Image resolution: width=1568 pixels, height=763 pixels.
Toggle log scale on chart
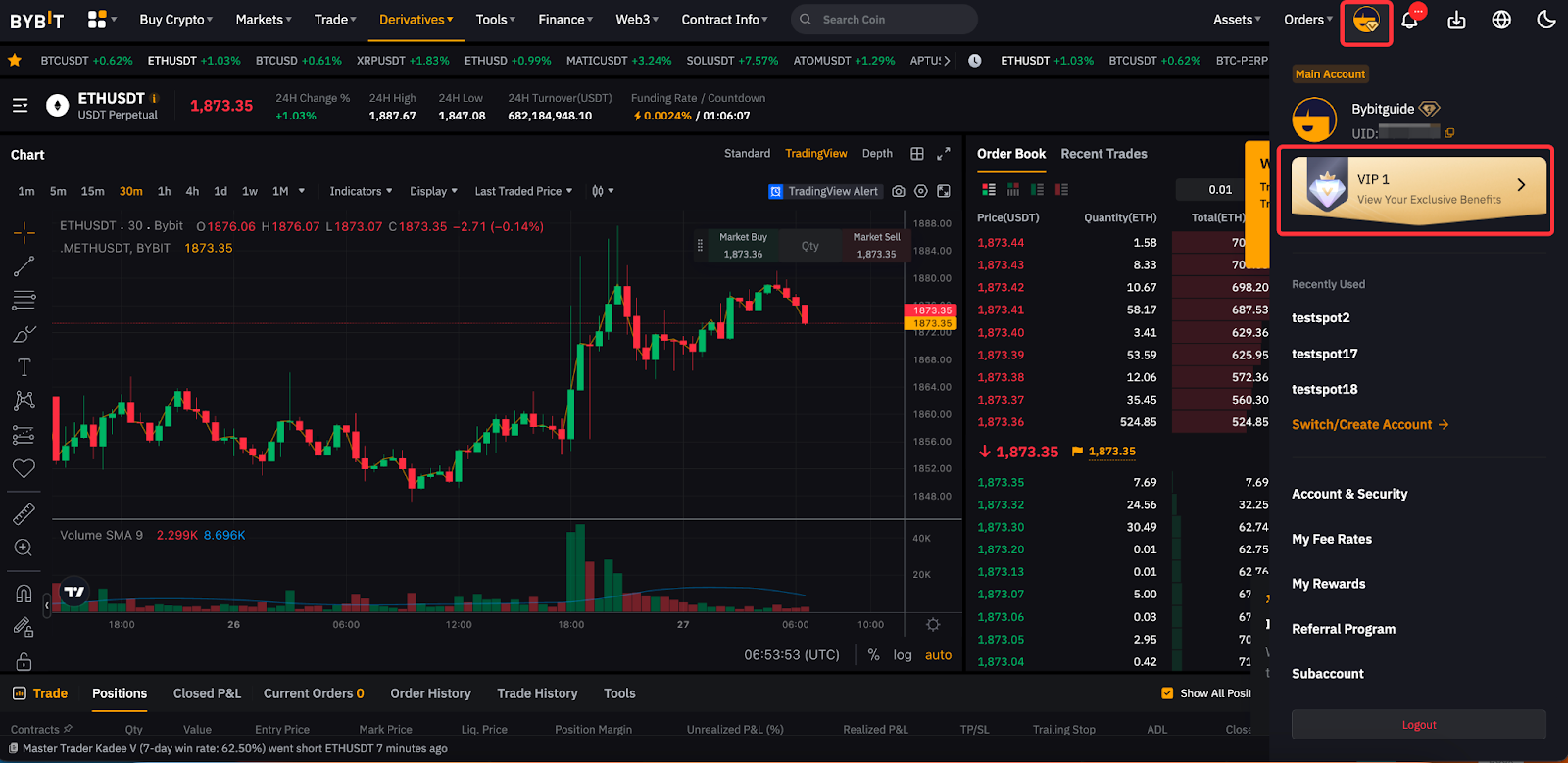point(903,655)
